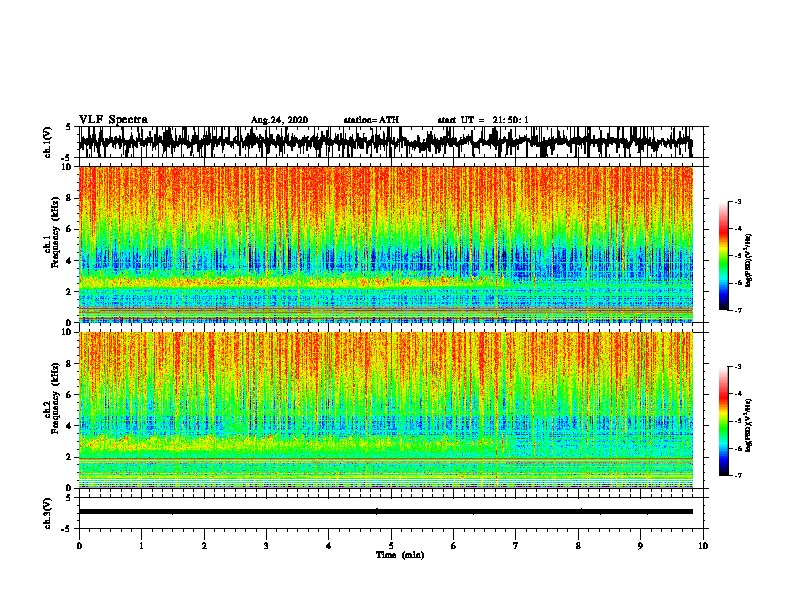Click the "5" volt tick on ch.1(V) axis
Viewport: 792px width, 612px height.
[x=68, y=127]
